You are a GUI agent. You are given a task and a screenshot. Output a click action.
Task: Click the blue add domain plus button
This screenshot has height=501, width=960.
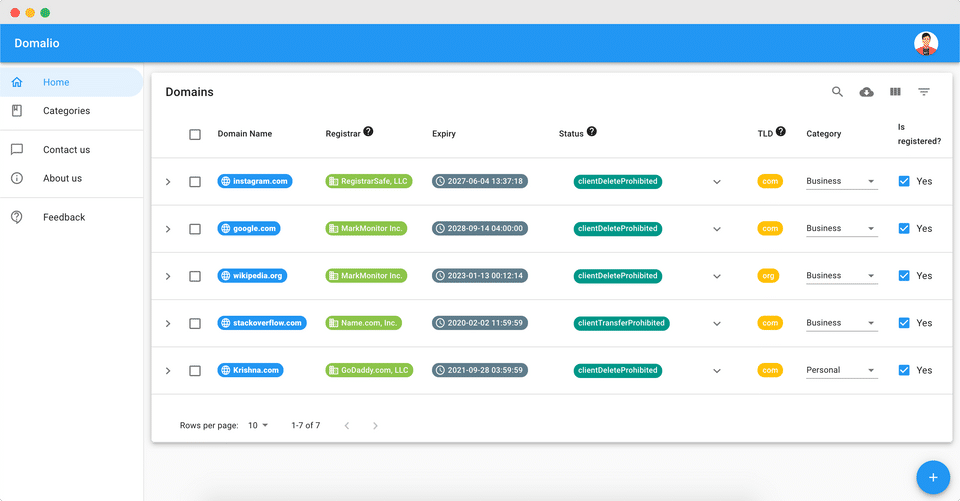[933, 477]
